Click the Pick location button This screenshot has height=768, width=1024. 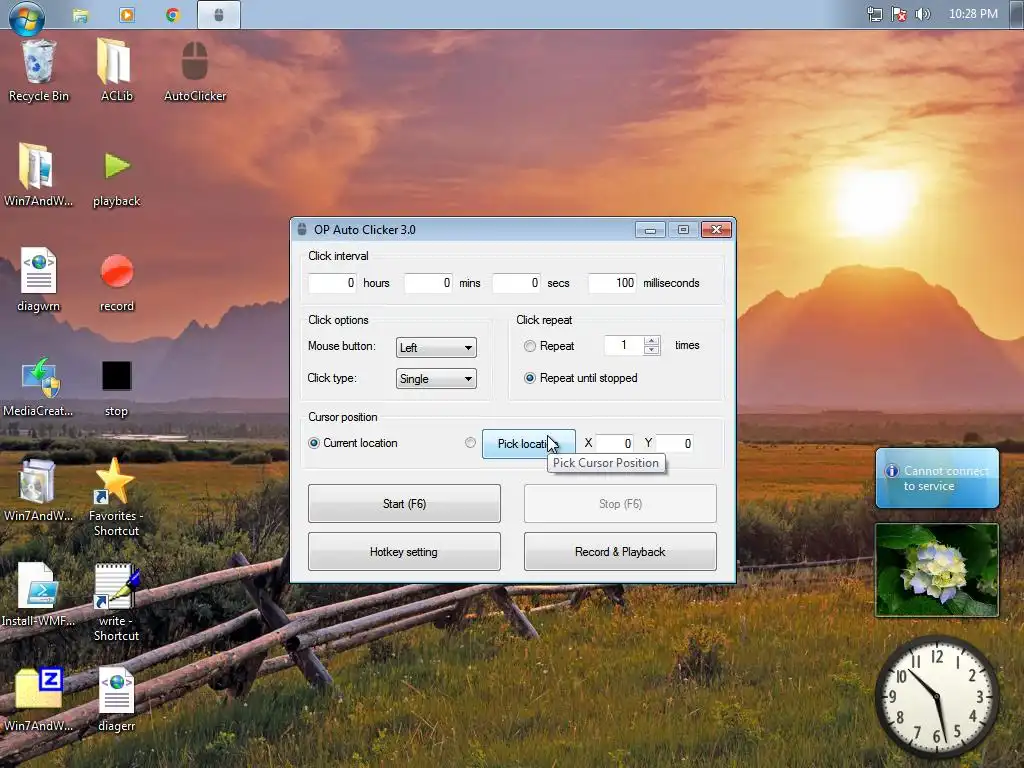tap(528, 443)
